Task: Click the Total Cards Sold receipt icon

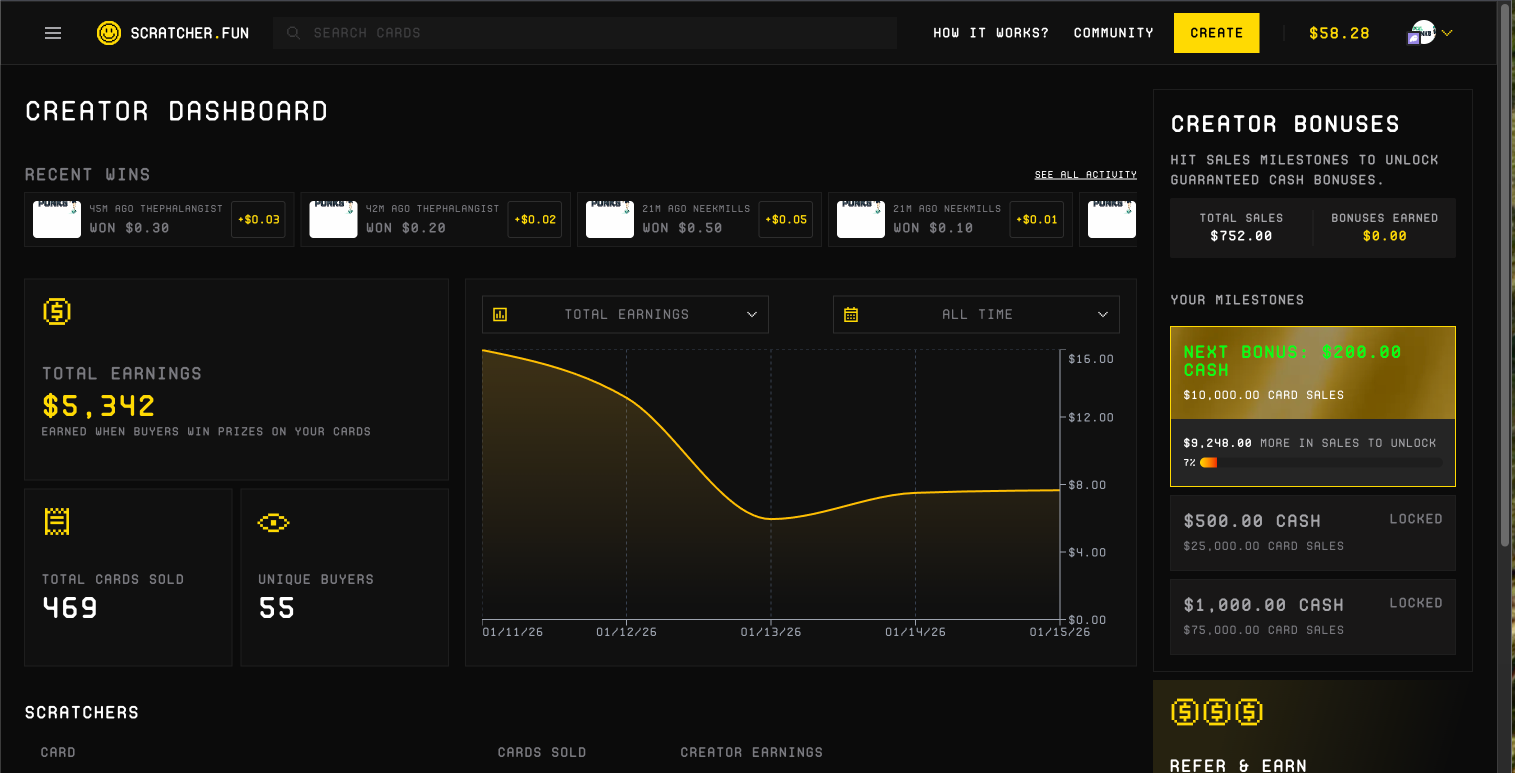Action: (57, 521)
